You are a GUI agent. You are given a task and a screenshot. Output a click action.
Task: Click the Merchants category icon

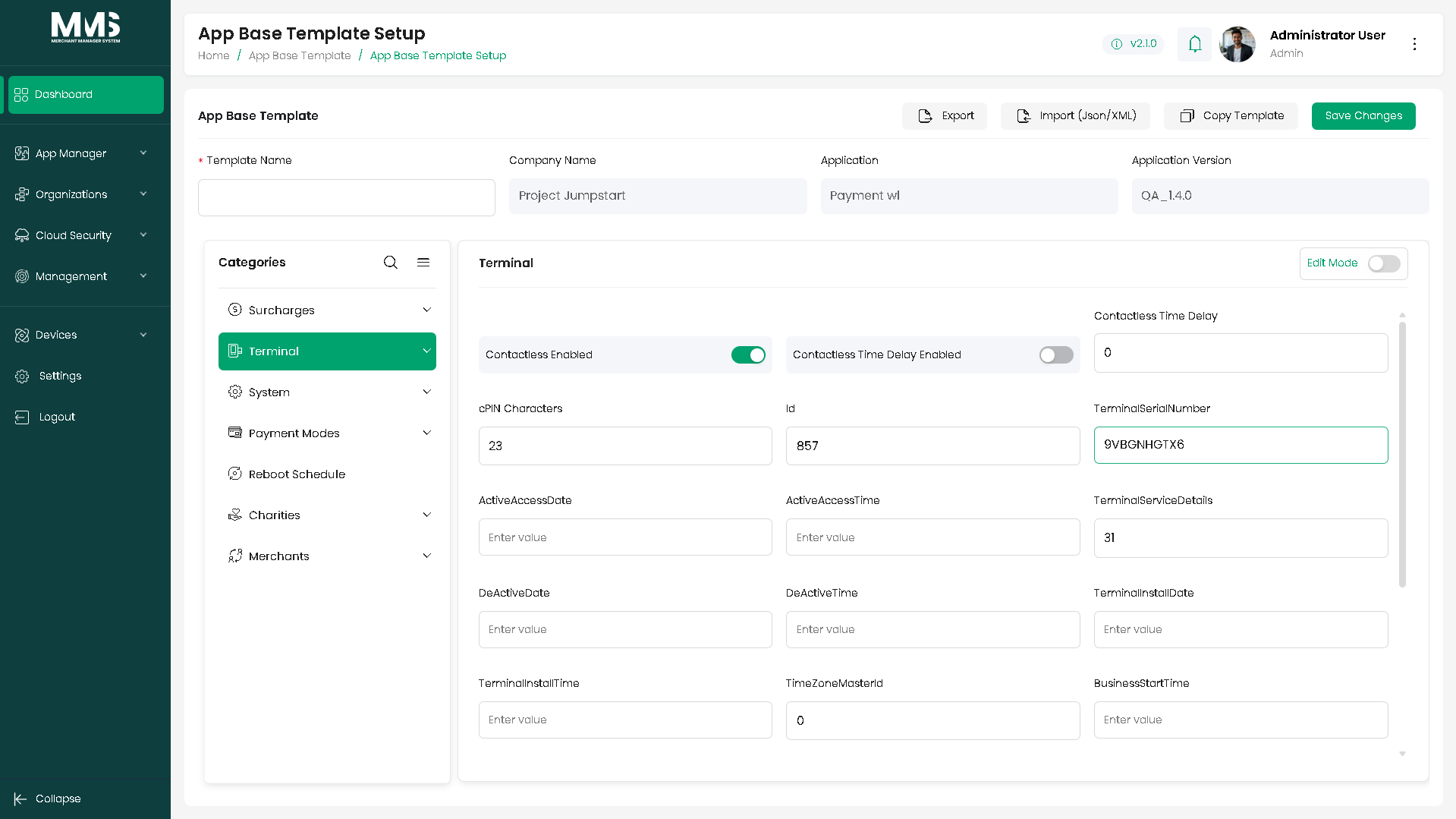(x=235, y=556)
